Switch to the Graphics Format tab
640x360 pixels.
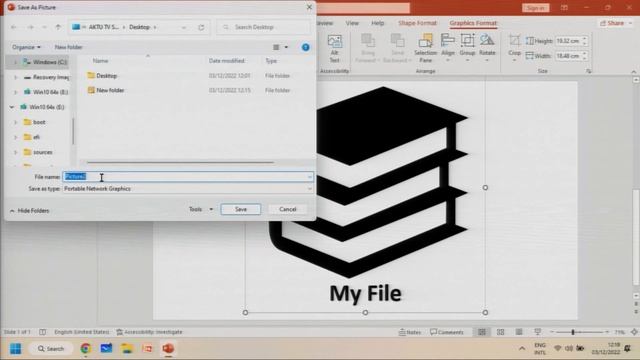473,23
